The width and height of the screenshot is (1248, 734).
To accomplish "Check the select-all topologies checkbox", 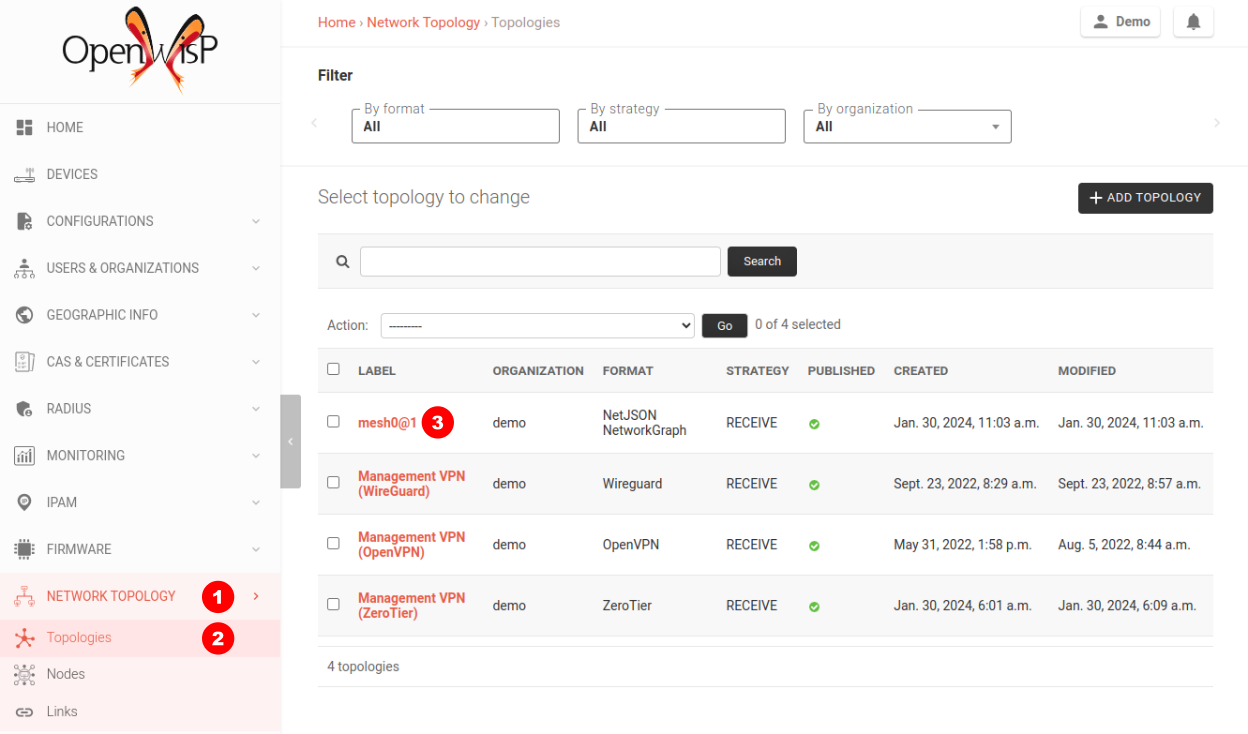I will tap(333, 369).
